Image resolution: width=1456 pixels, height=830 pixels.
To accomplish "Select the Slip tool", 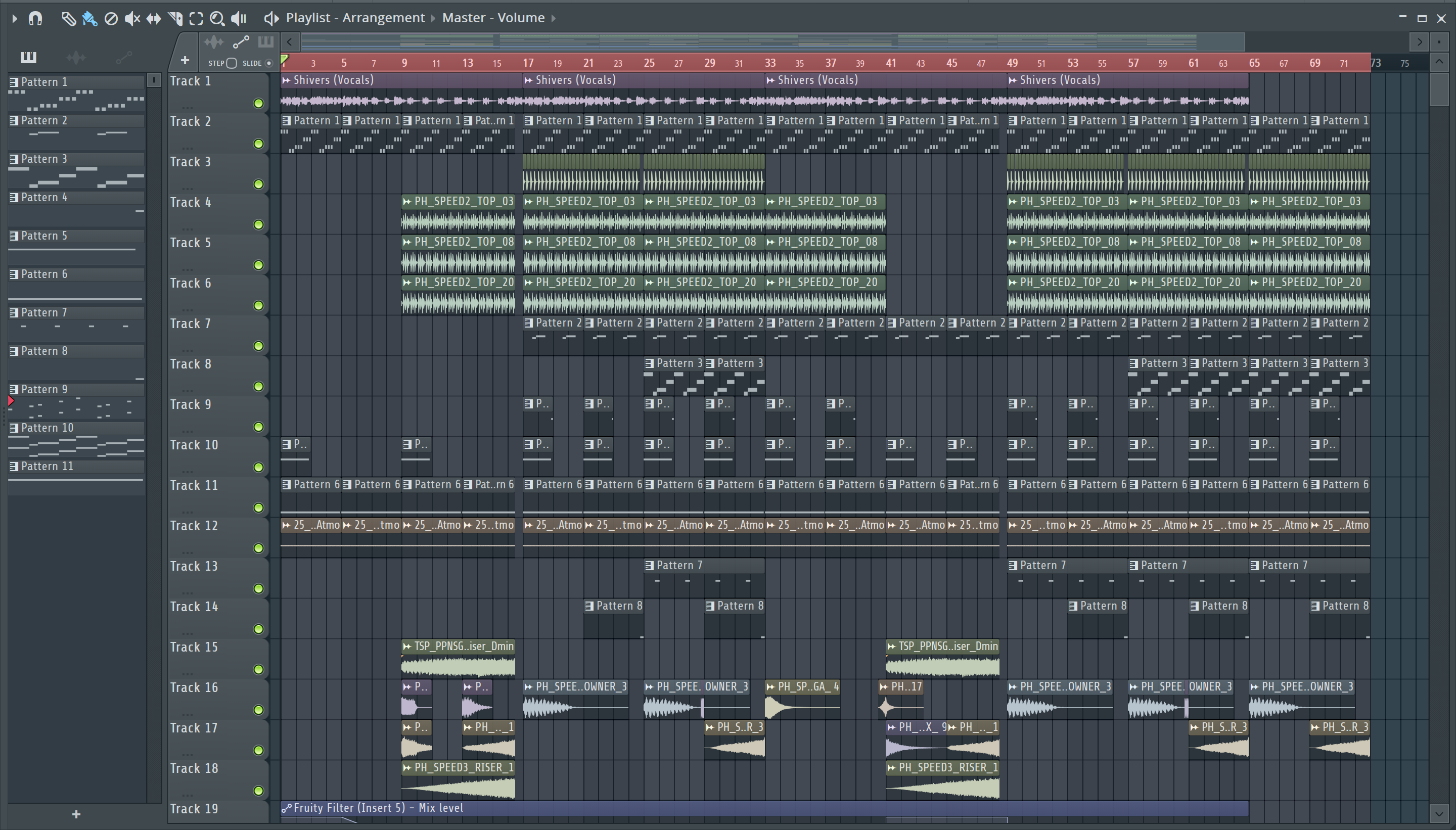I will coord(153,18).
